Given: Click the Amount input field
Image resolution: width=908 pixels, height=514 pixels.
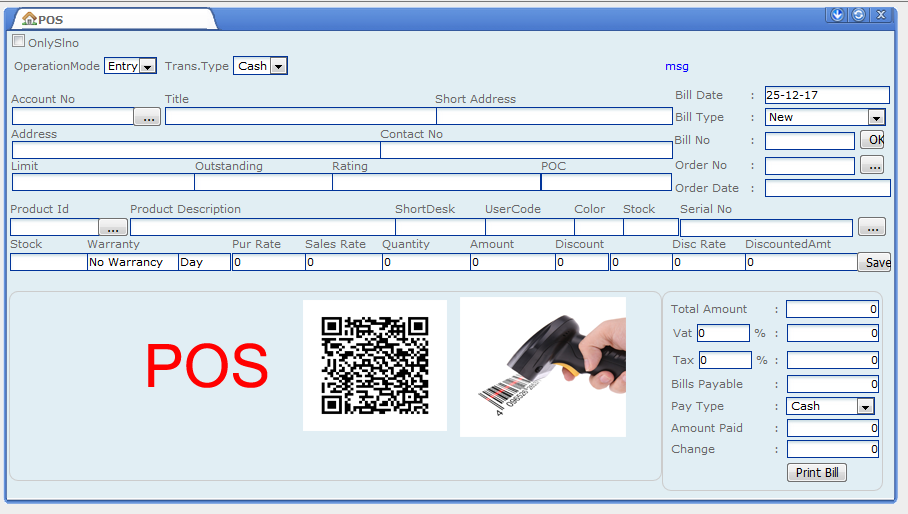Looking at the screenshot, I should (513, 262).
